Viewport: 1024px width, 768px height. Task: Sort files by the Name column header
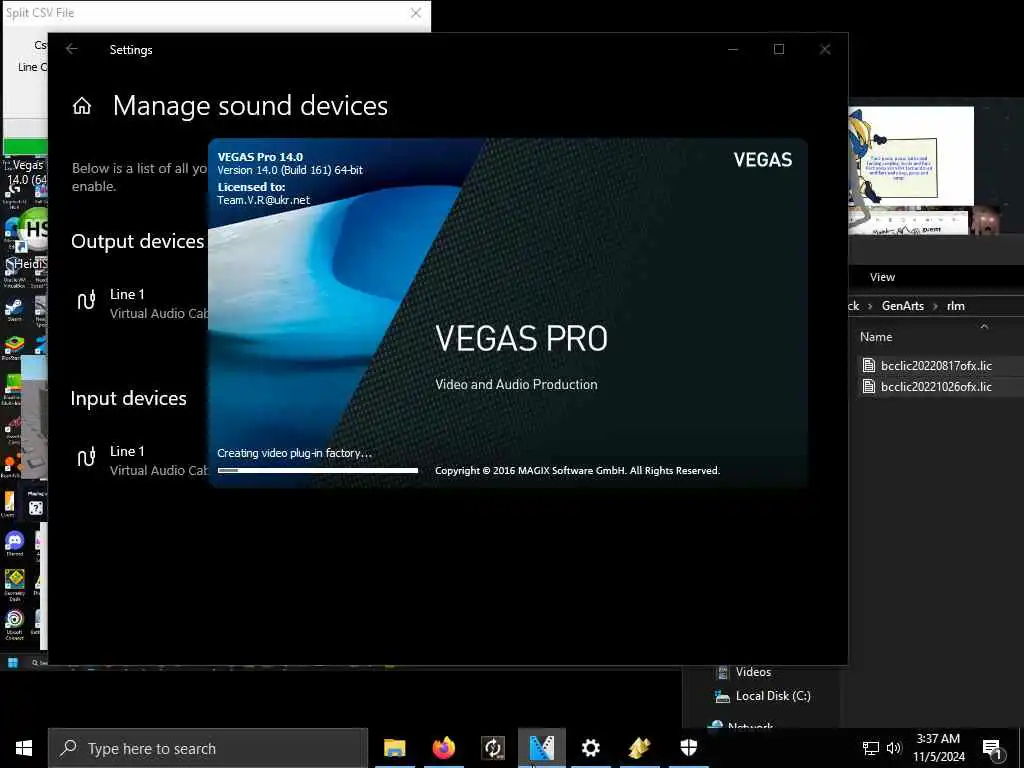click(x=876, y=337)
